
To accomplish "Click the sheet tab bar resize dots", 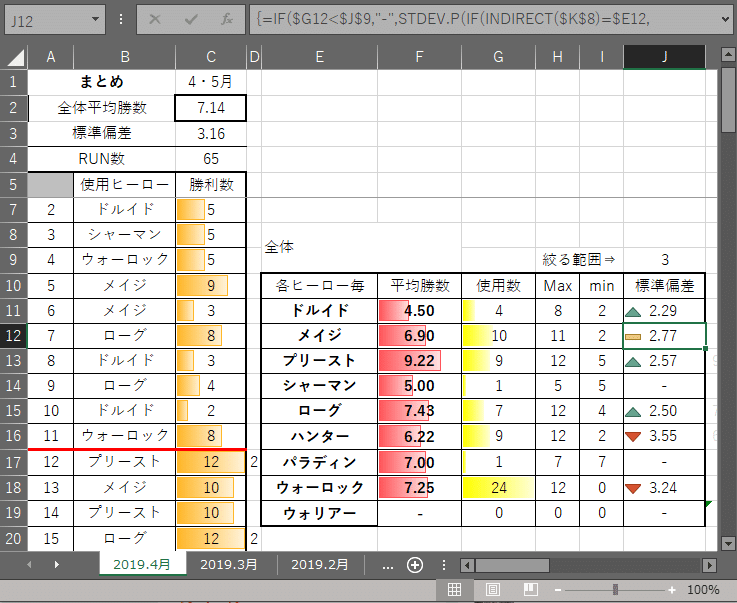I will coord(444,565).
